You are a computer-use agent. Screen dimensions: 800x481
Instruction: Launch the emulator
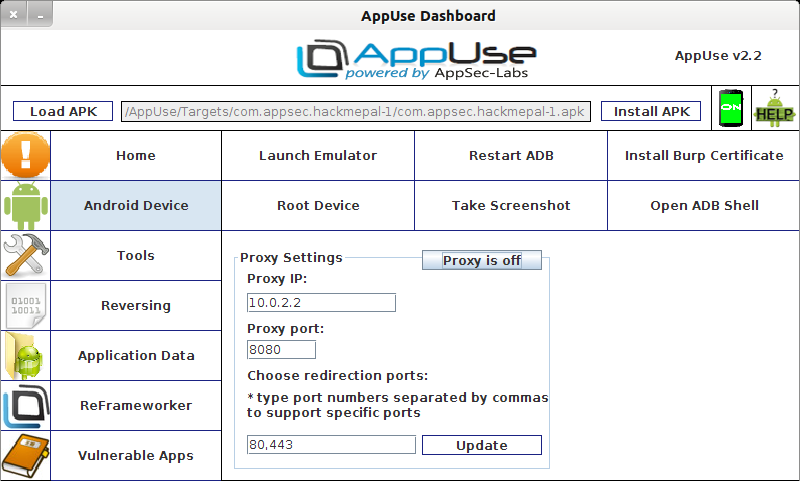pos(318,156)
